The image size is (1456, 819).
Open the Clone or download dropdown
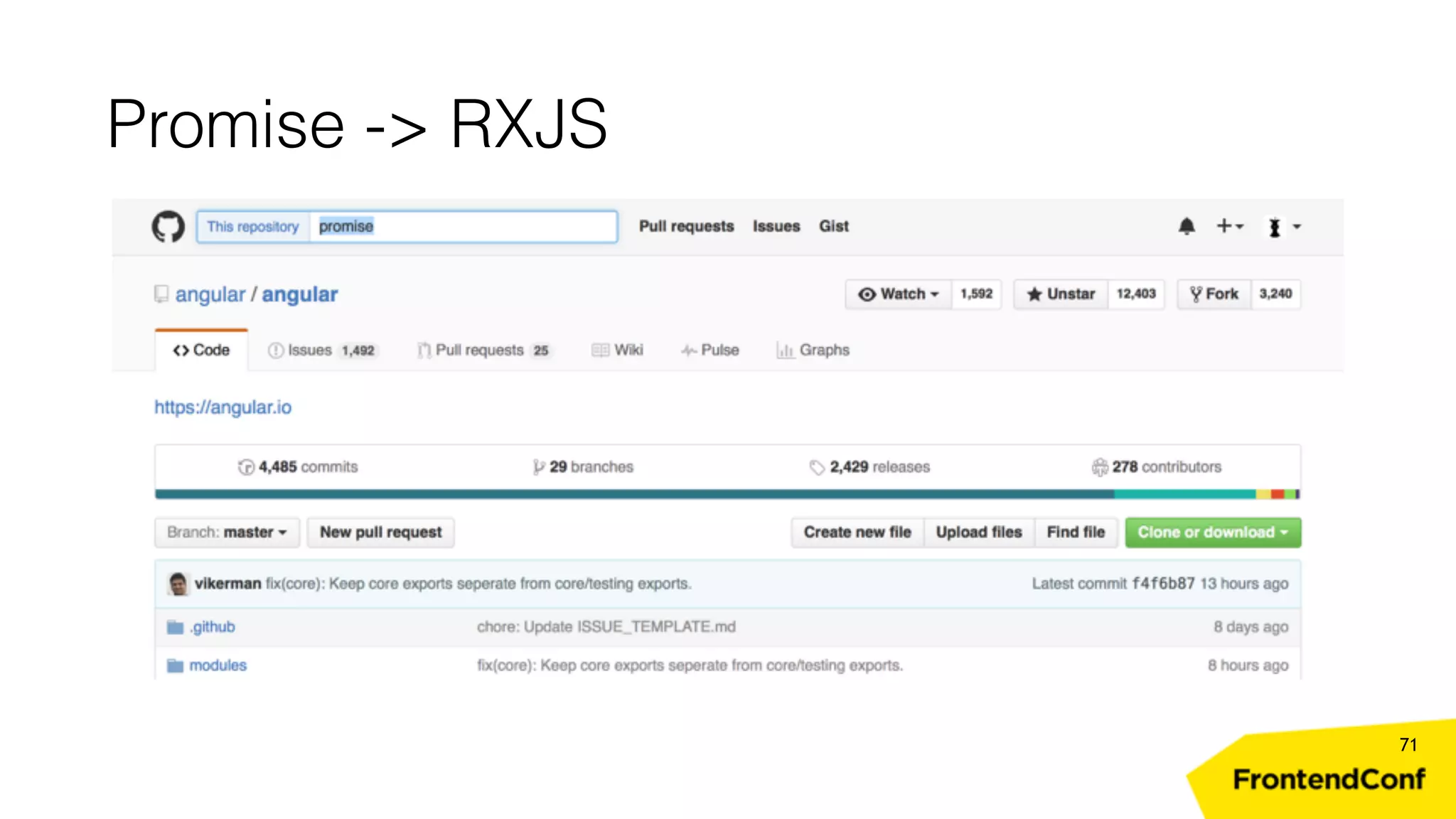point(1212,532)
